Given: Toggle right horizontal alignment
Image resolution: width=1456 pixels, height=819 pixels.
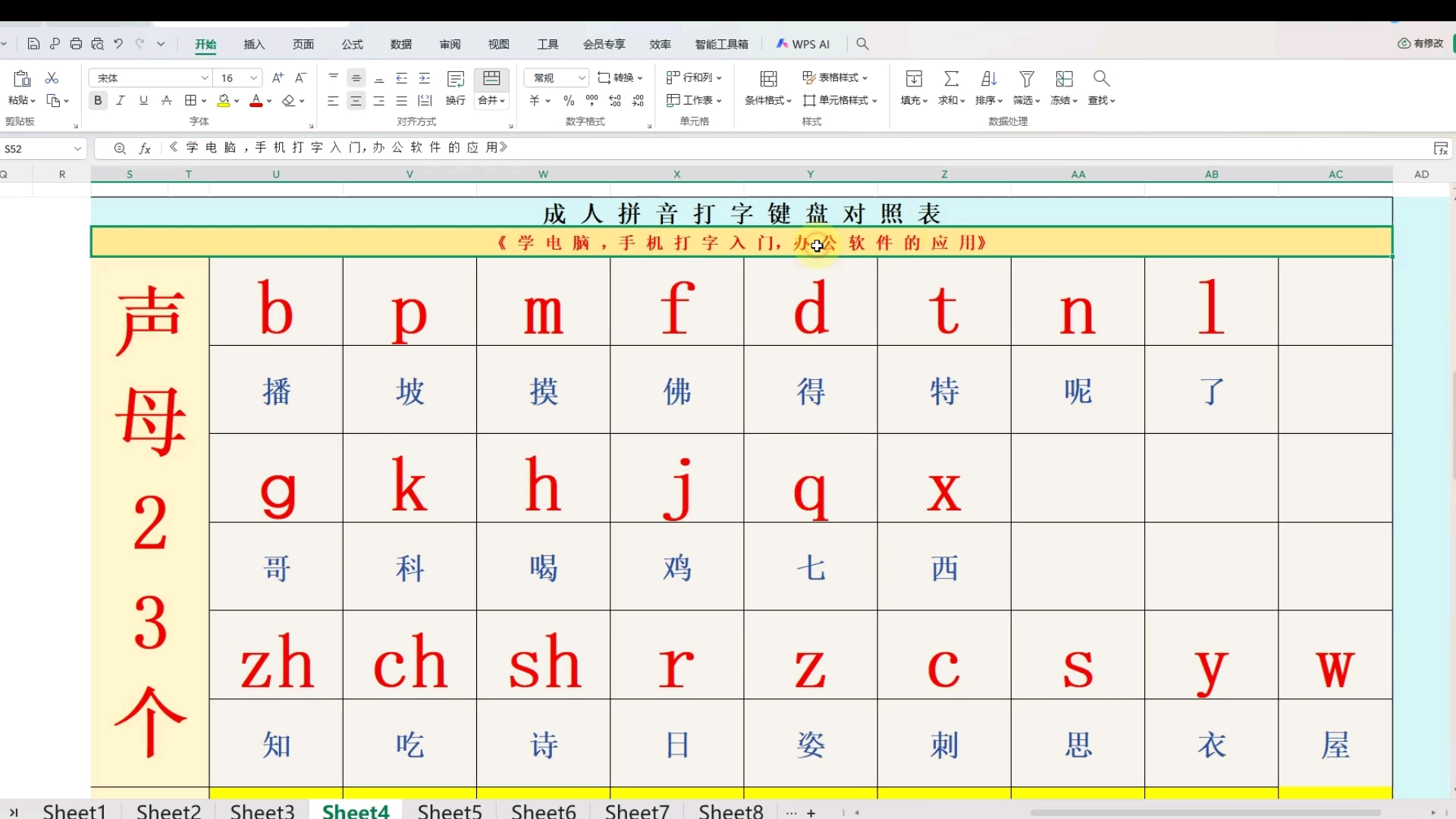Looking at the screenshot, I should (x=379, y=100).
